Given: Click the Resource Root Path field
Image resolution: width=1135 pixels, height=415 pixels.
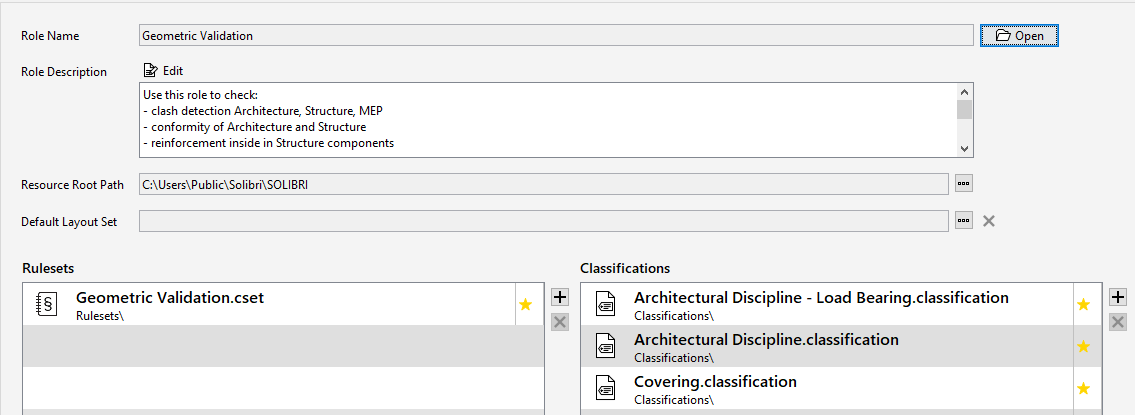Looking at the screenshot, I should [x=544, y=184].
